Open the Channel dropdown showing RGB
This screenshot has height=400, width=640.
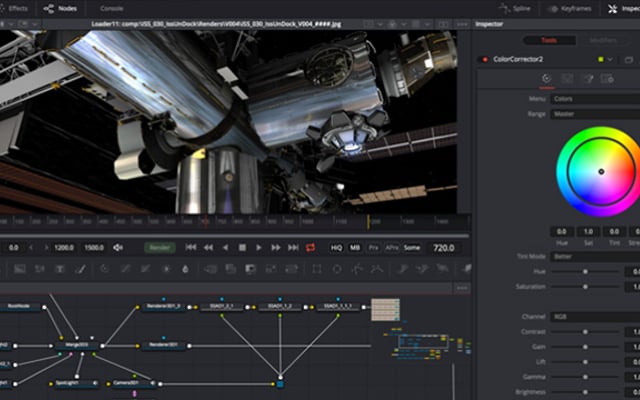coord(595,316)
